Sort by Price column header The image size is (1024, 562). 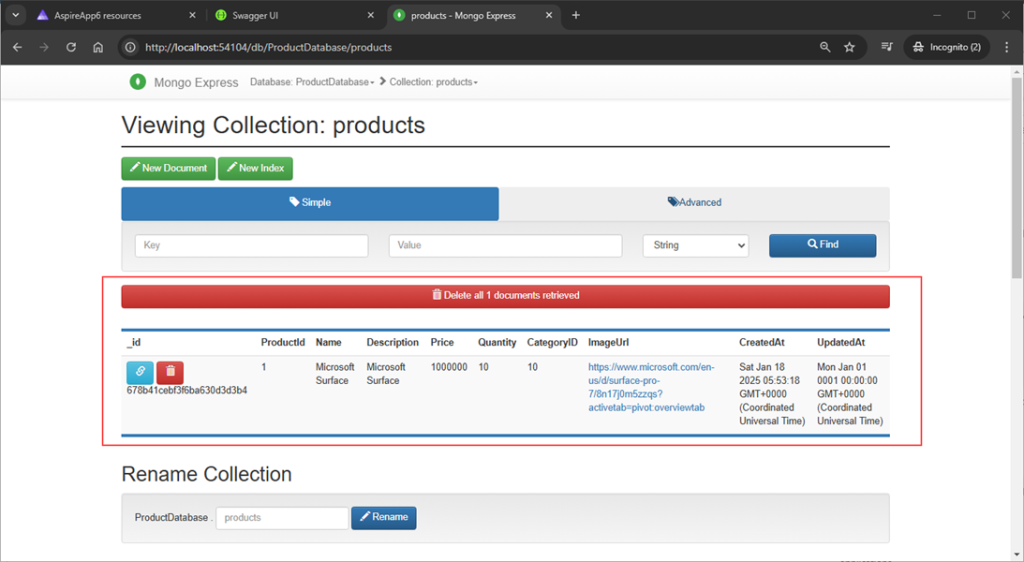point(442,343)
